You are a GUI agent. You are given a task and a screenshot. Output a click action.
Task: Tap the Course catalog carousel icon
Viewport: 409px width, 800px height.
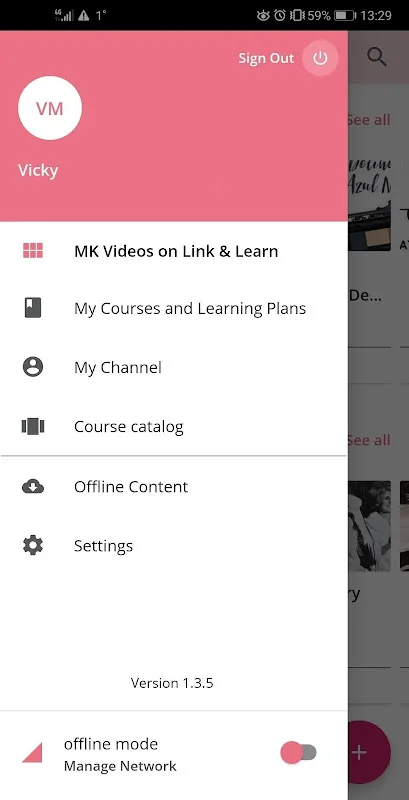click(33, 426)
